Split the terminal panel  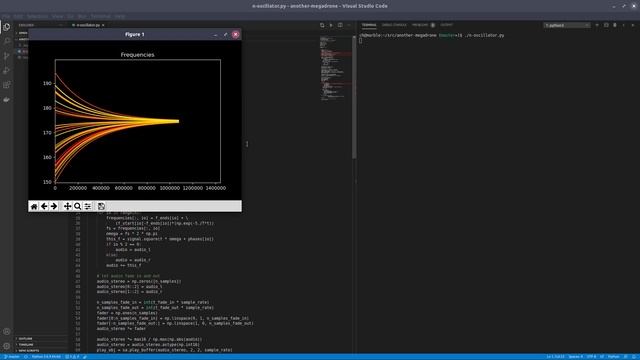coord(606,25)
